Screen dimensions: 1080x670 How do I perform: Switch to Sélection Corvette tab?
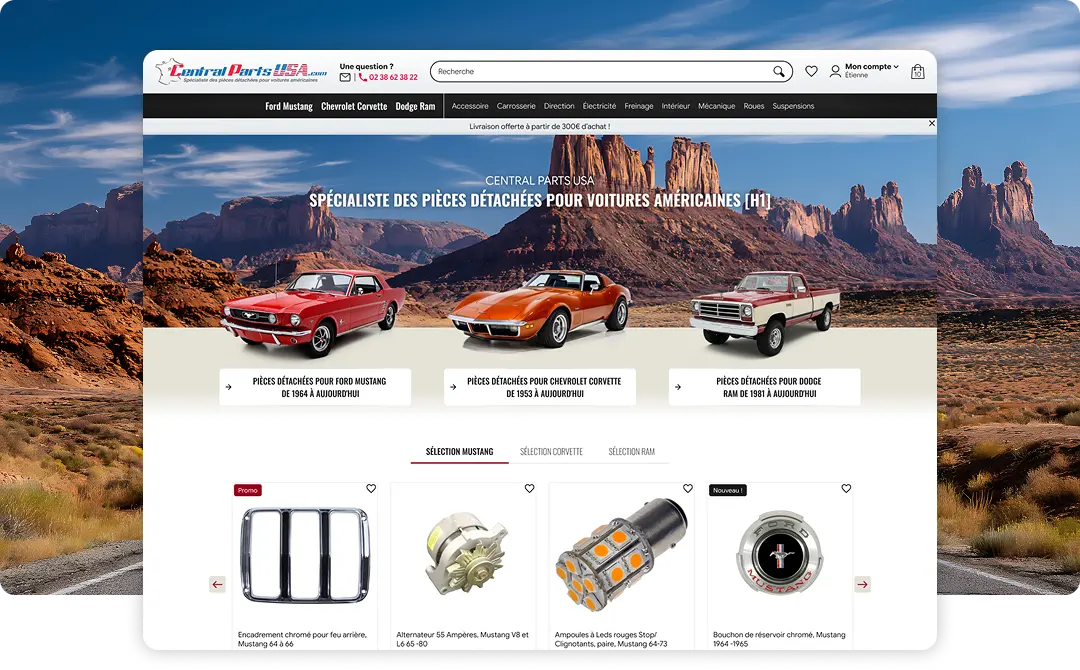[x=551, y=452]
